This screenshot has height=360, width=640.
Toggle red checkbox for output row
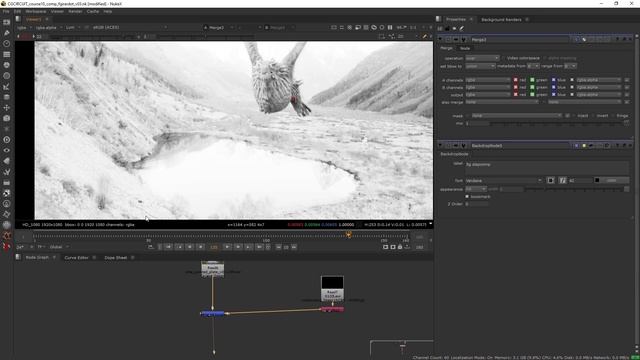[x=516, y=95]
